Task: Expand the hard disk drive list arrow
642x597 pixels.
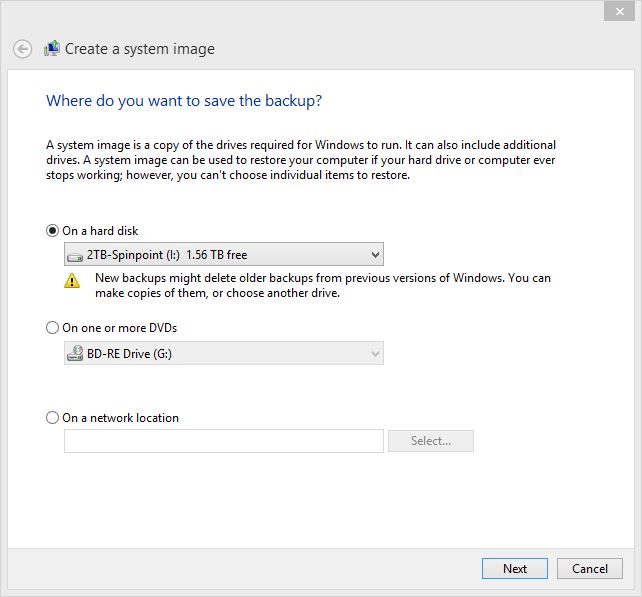Action: pyautogui.click(x=375, y=255)
